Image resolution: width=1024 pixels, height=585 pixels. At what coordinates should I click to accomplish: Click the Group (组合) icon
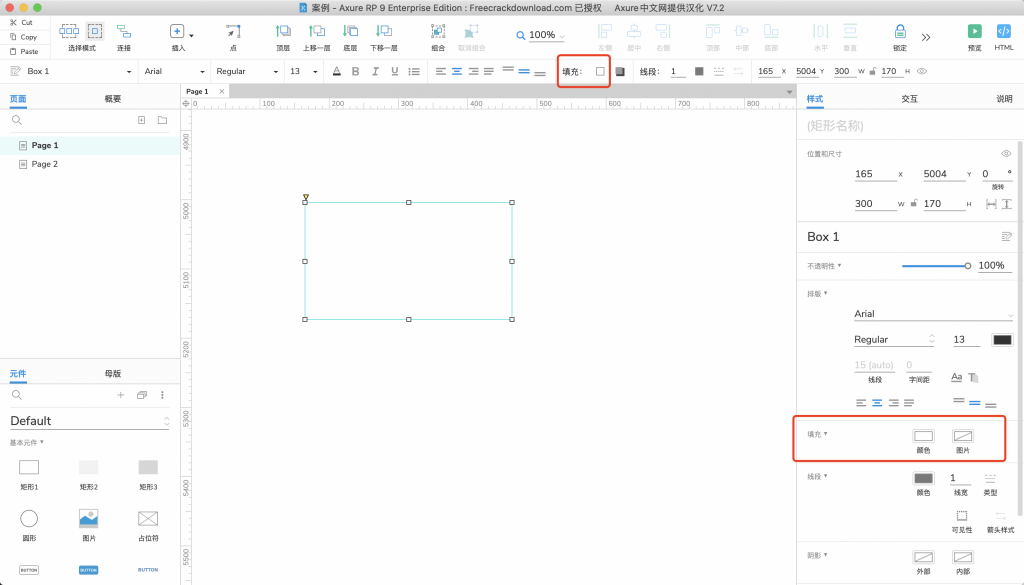tap(438, 32)
